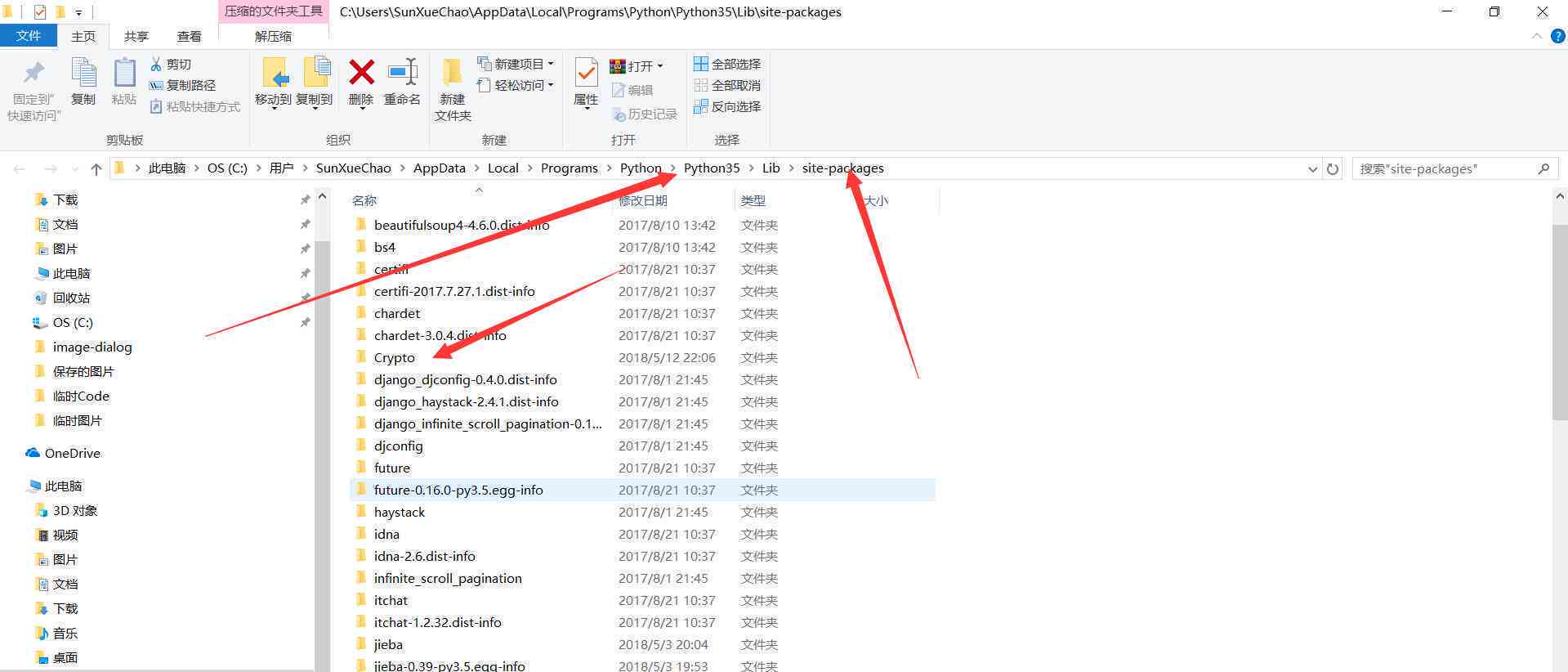Sort by Date modified column header
1568x672 pixels.
pos(643,200)
